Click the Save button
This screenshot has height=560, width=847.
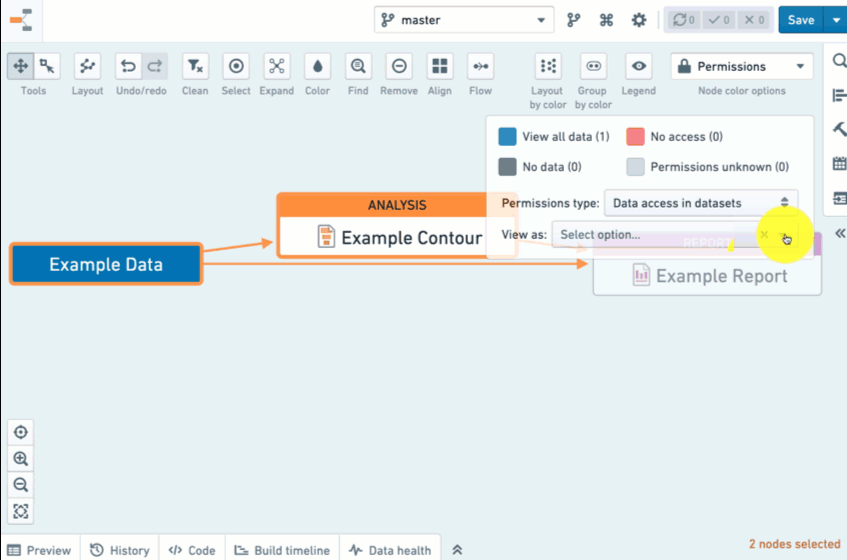click(x=801, y=20)
